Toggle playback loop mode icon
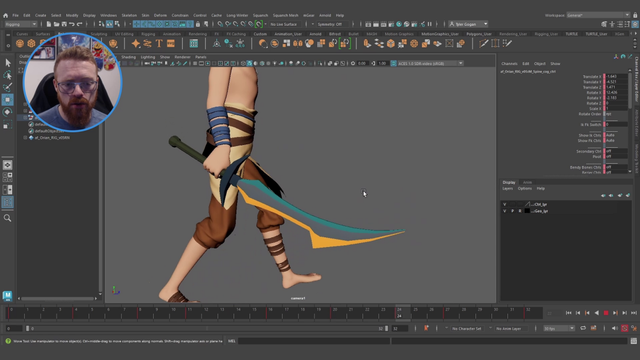The height and width of the screenshot is (360, 640). (x=583, y=328)
